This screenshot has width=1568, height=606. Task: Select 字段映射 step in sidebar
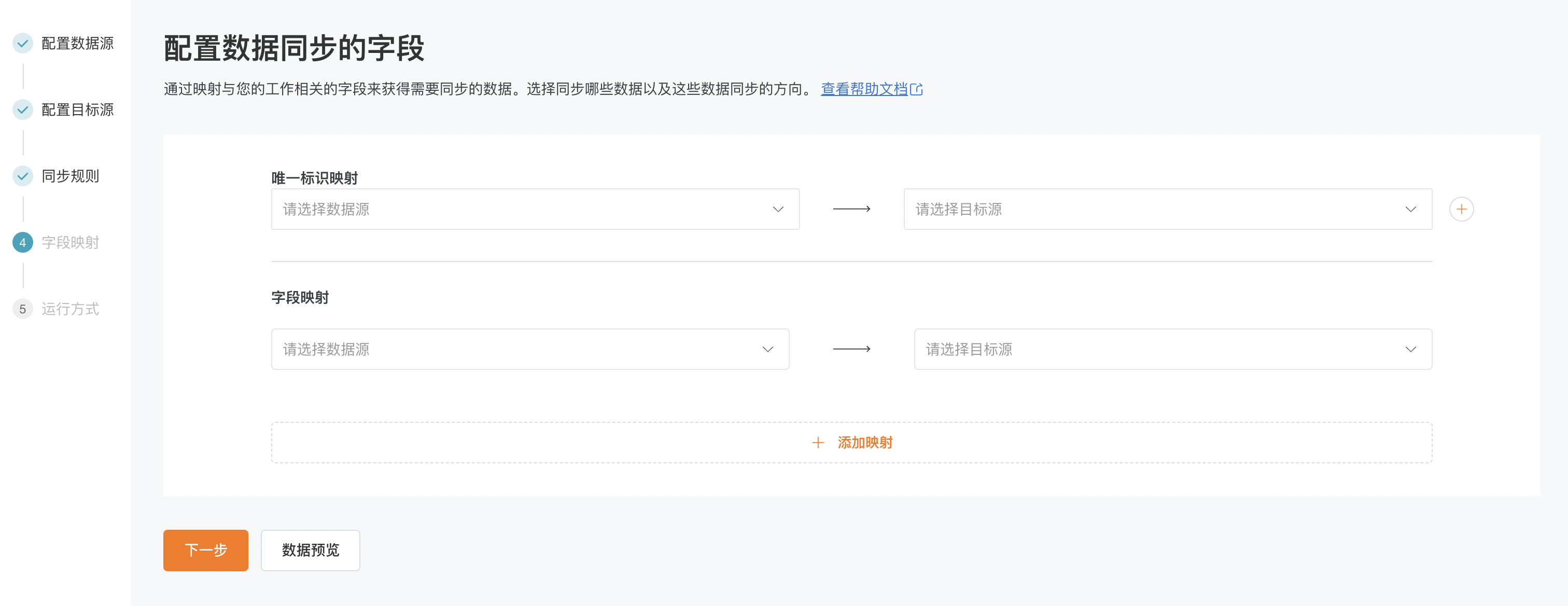70,242
